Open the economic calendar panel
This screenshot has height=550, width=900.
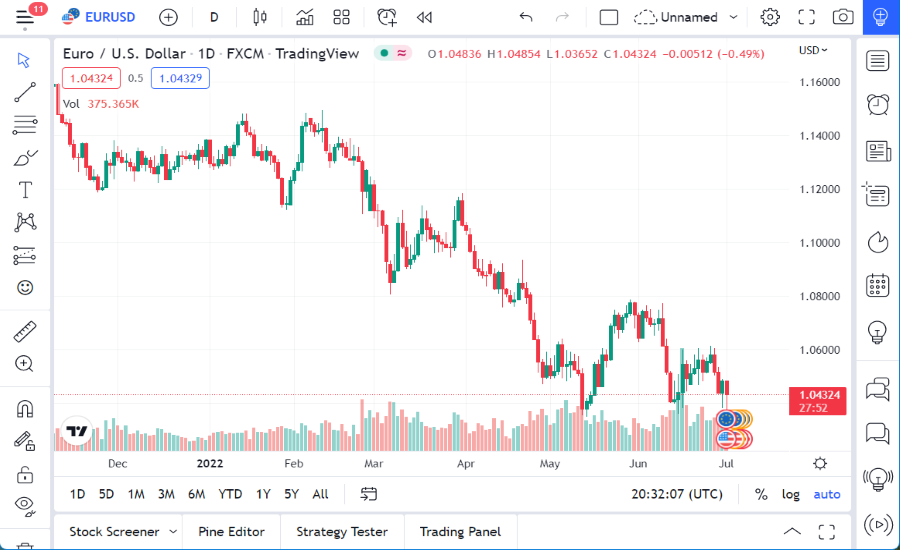[878, 285]
